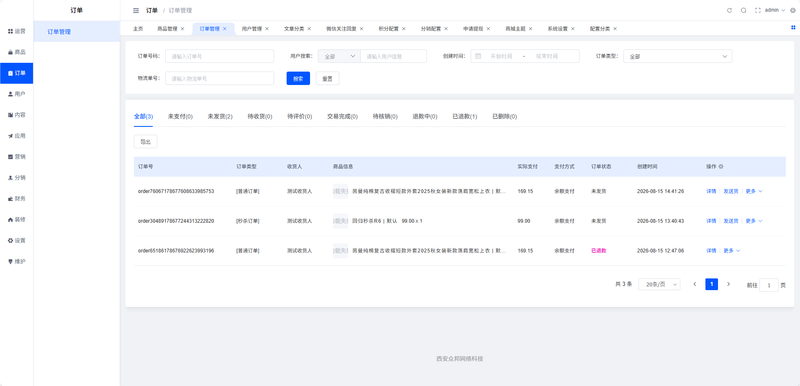Click the calendar icon in 创建时间 field
The width and height of the screenshot is (800, 386).
tap(478, 56)
